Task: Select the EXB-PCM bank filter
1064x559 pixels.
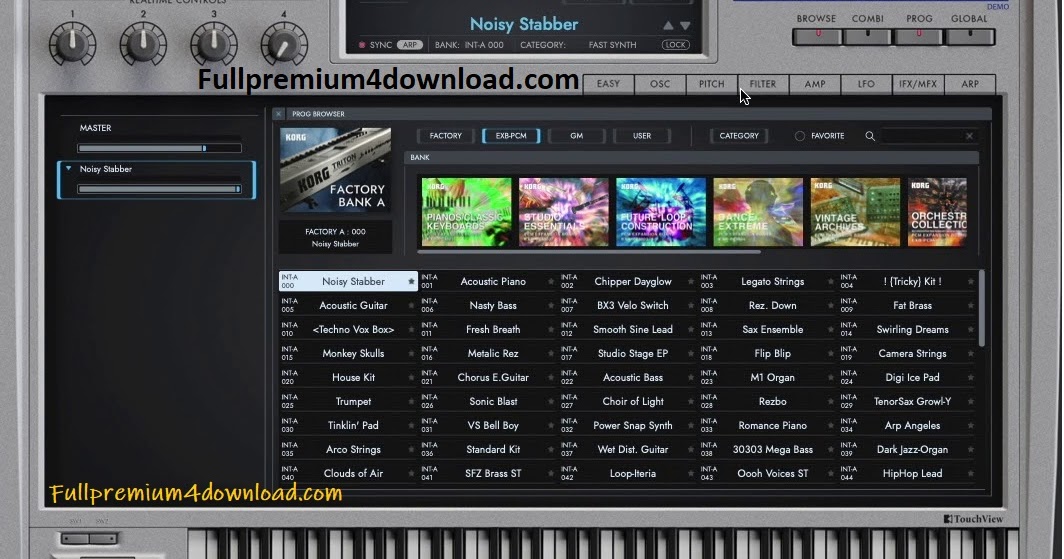Action: pyautogui.click(x=511, y=136)
